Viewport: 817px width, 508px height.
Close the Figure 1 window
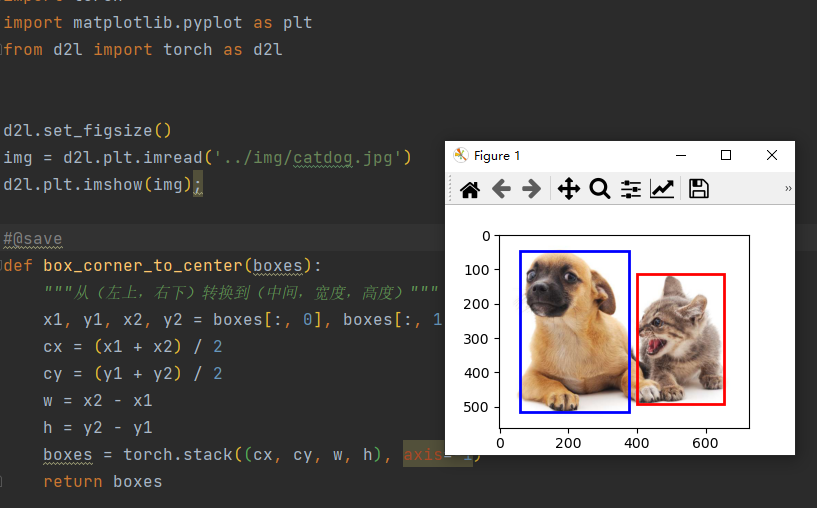[772, 155]
